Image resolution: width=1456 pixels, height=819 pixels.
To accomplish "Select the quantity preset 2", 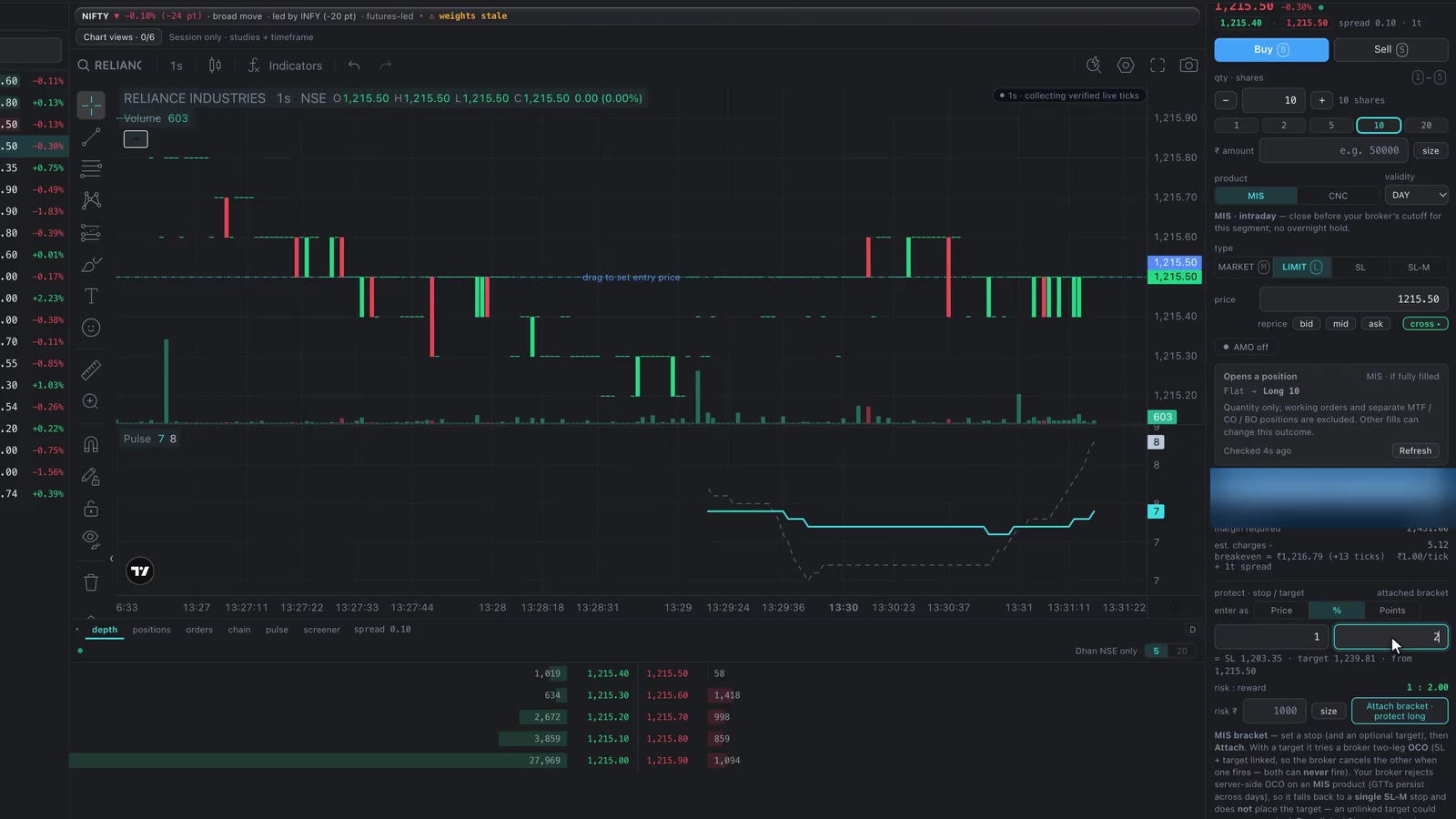I will point(1284,126).
